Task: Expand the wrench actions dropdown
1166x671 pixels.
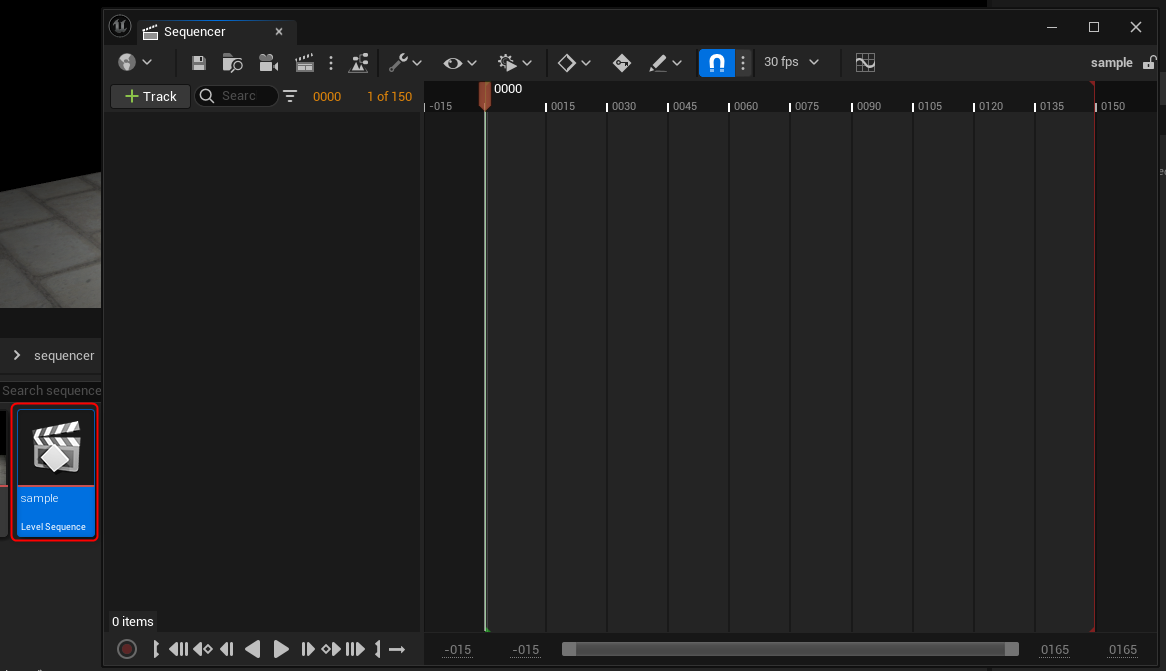Action: pos(405,63)
